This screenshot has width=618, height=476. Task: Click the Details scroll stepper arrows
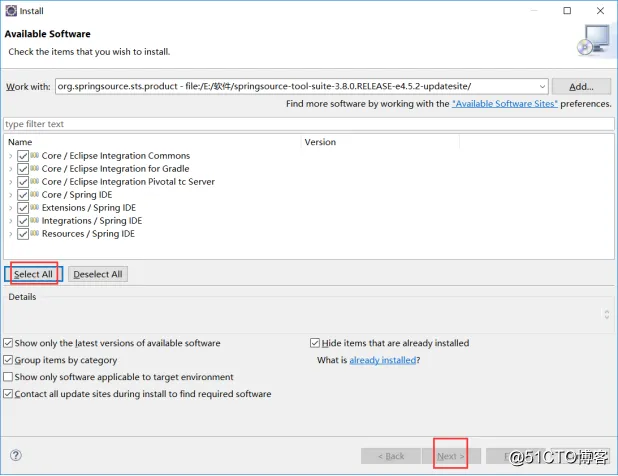coord(607,314)
